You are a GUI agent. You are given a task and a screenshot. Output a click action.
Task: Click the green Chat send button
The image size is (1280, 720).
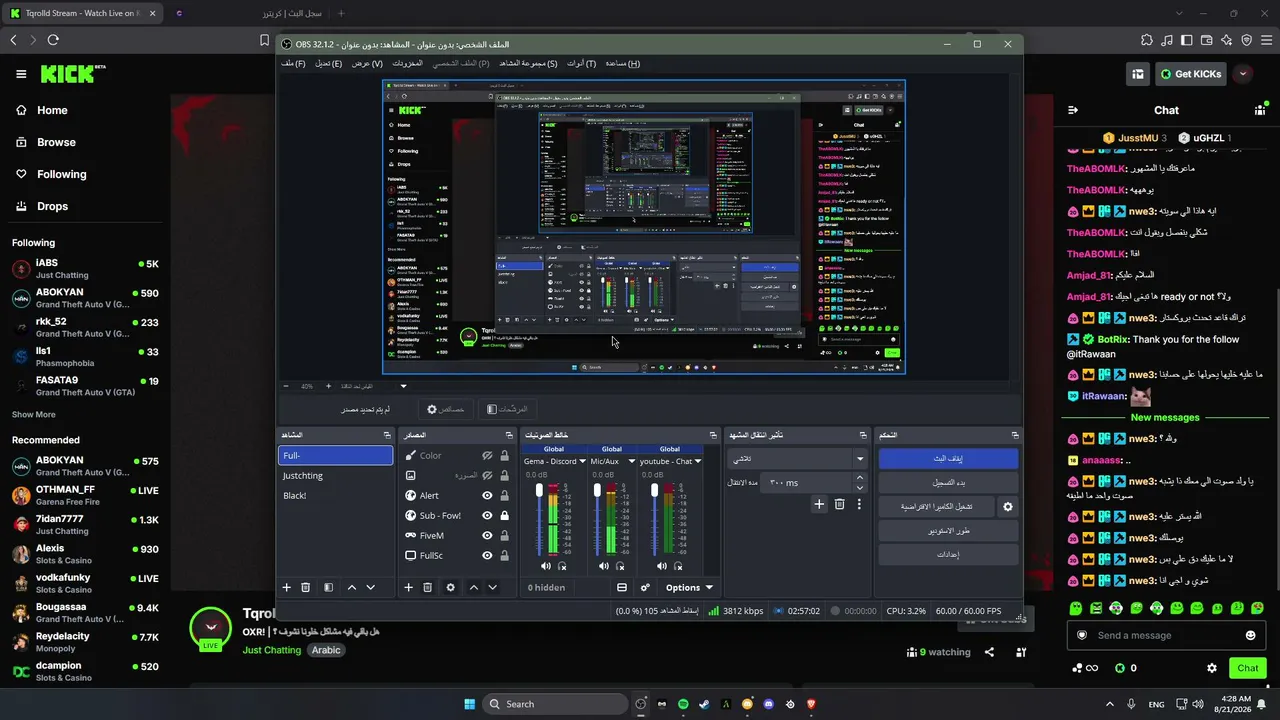point(1248,668)
